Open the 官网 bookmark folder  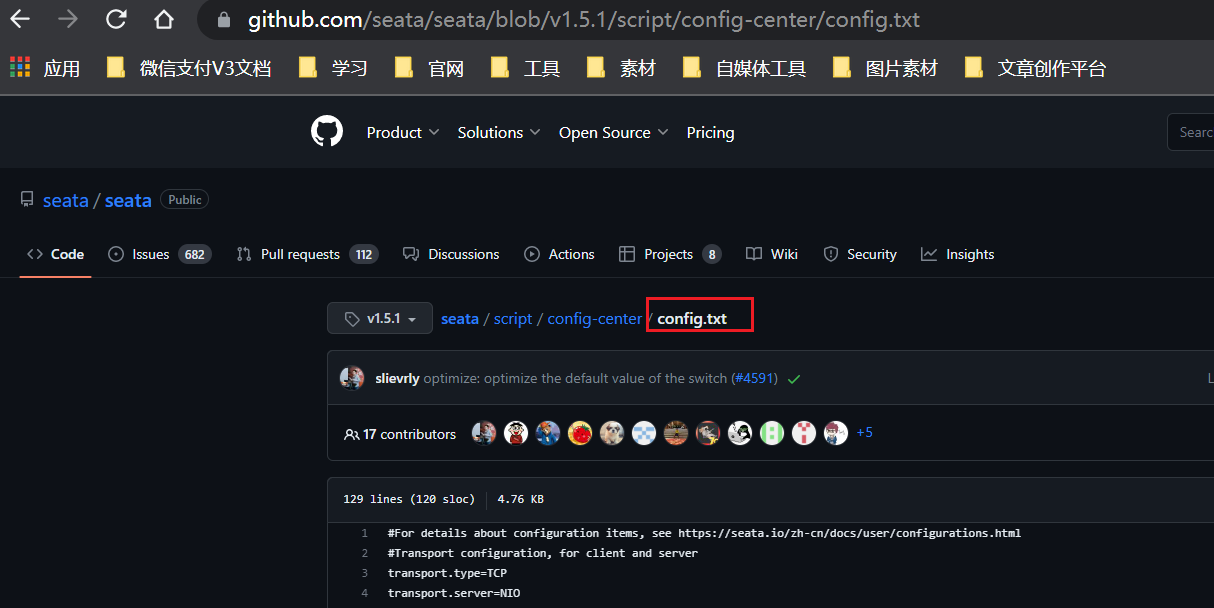[429, 68]
